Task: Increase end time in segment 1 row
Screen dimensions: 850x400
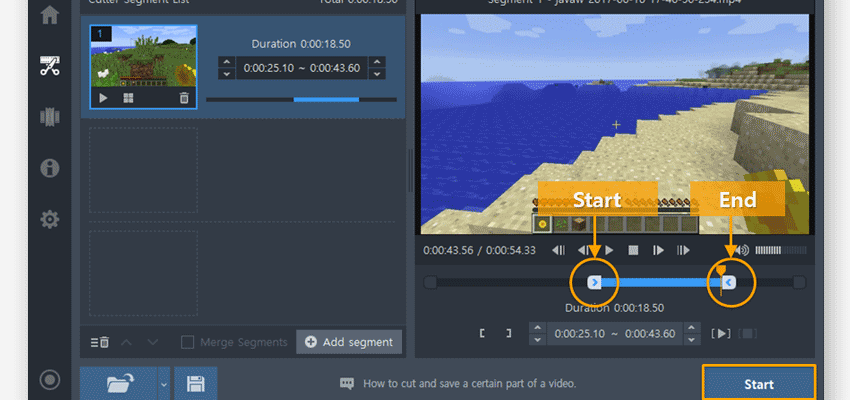Action: pos(377,62)
